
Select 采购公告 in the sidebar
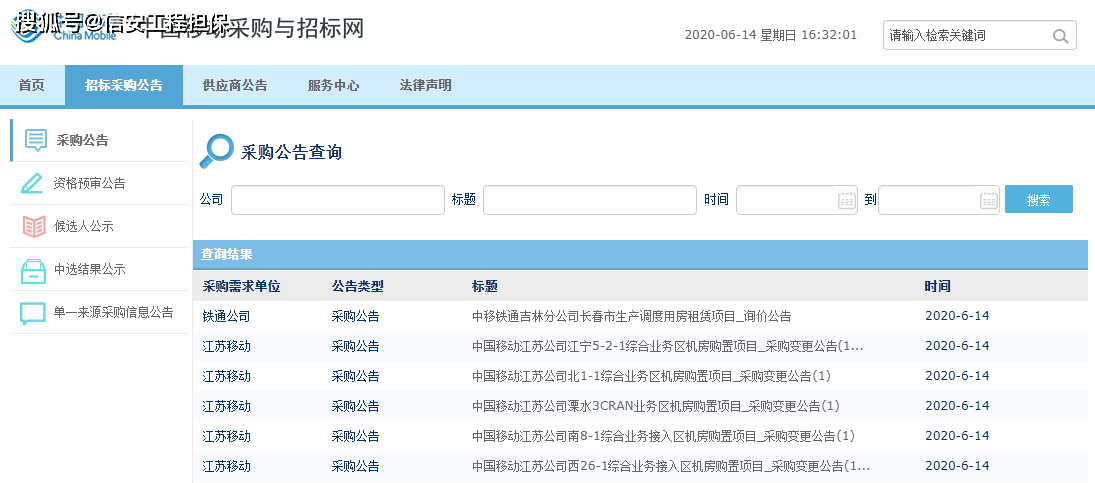click(x=82, y=140)
